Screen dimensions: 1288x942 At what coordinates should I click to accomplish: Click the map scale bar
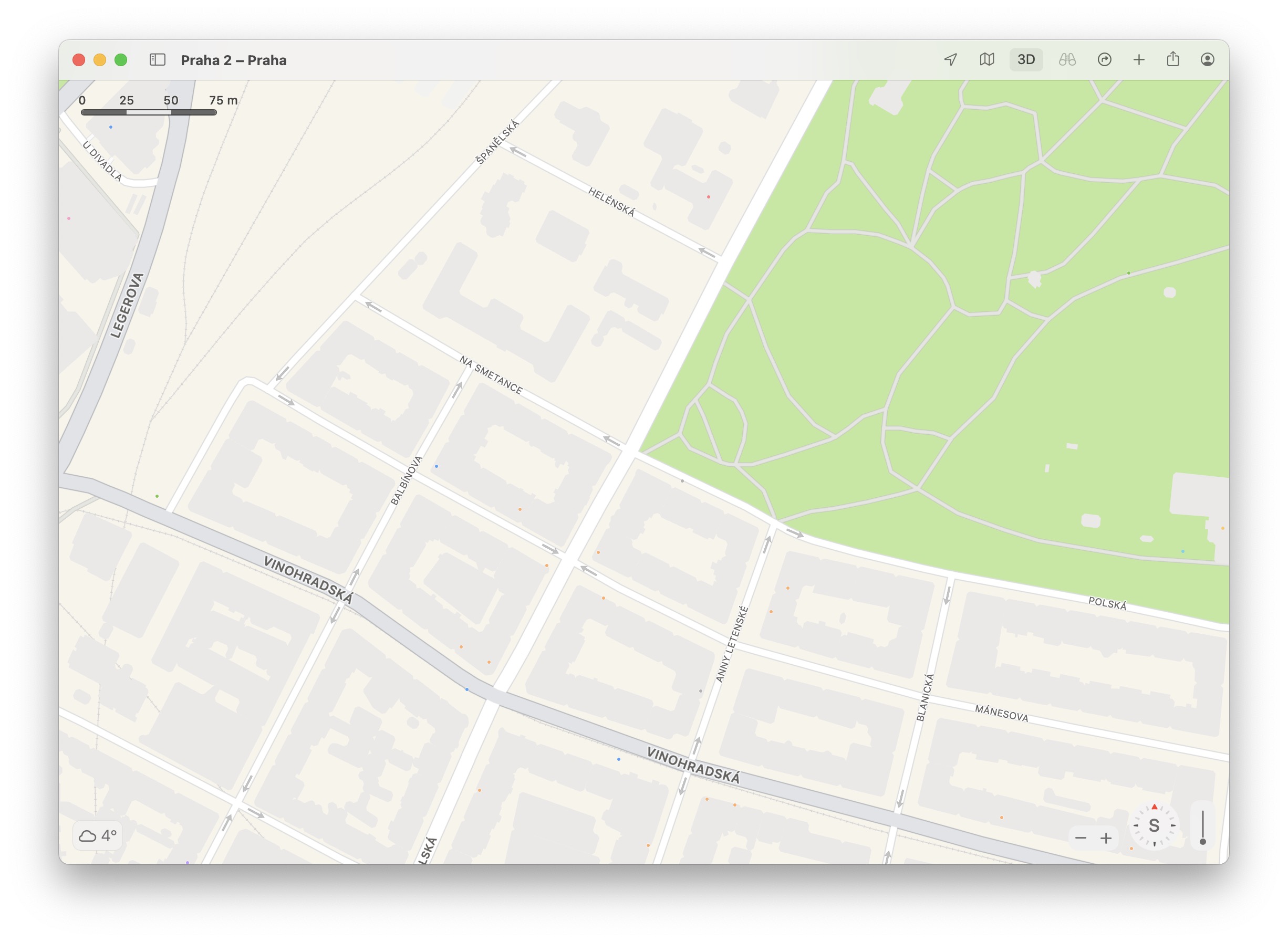coord(149,112)
